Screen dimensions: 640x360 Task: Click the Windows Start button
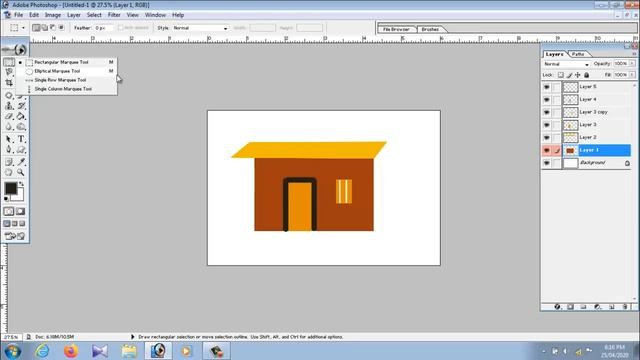[12, 351]
